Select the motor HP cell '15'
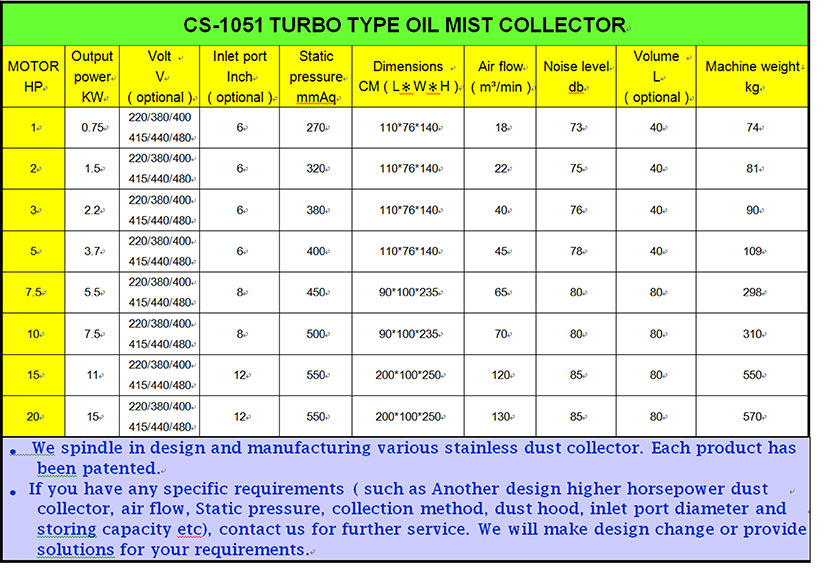The image size is (830, 569). pyautogui.click(x=34, y=375)
